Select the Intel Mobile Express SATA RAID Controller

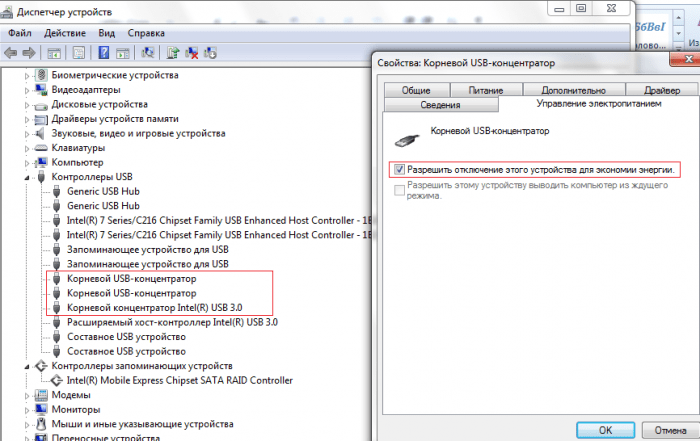point(180,380)
